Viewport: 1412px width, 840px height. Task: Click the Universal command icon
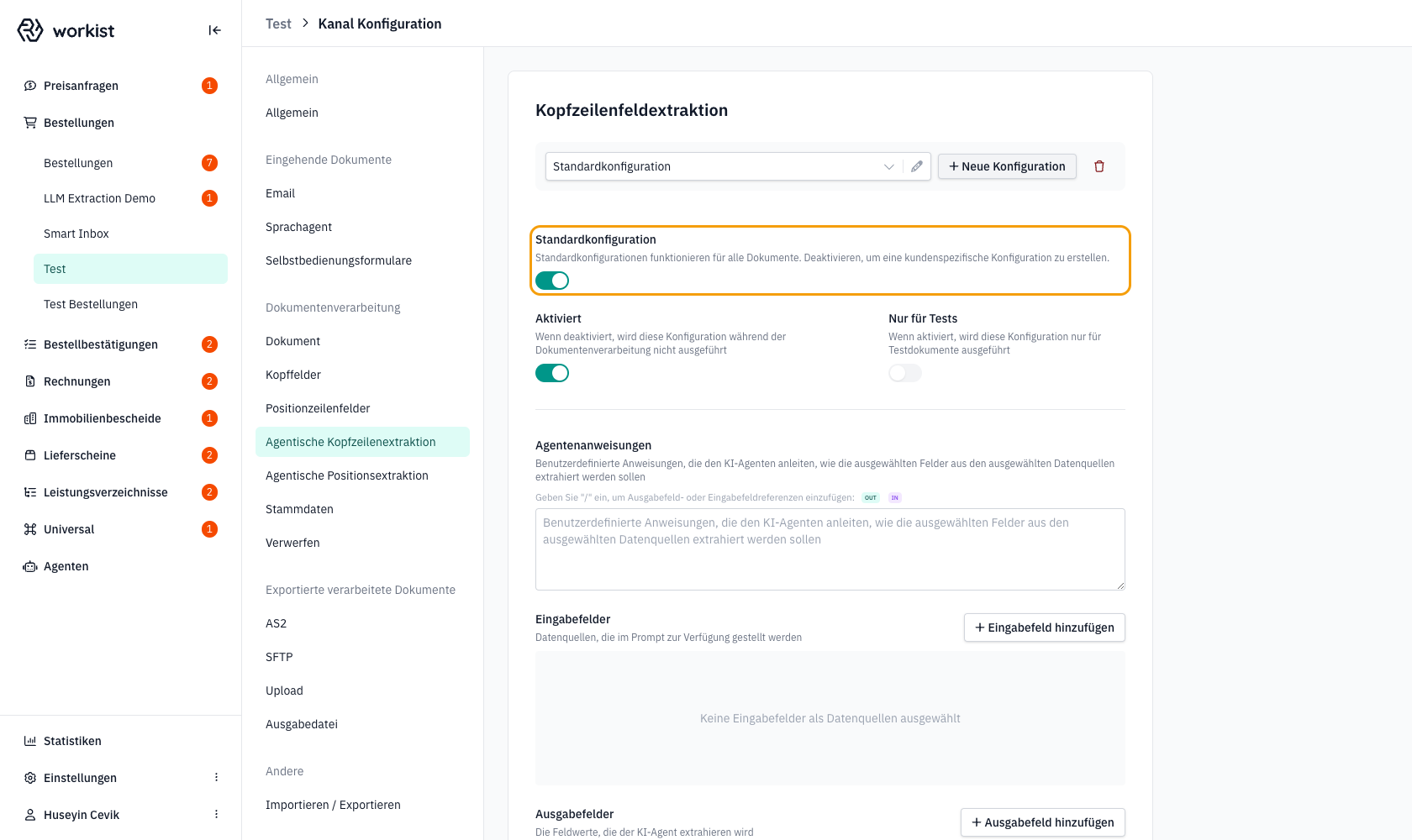(30, 529)
